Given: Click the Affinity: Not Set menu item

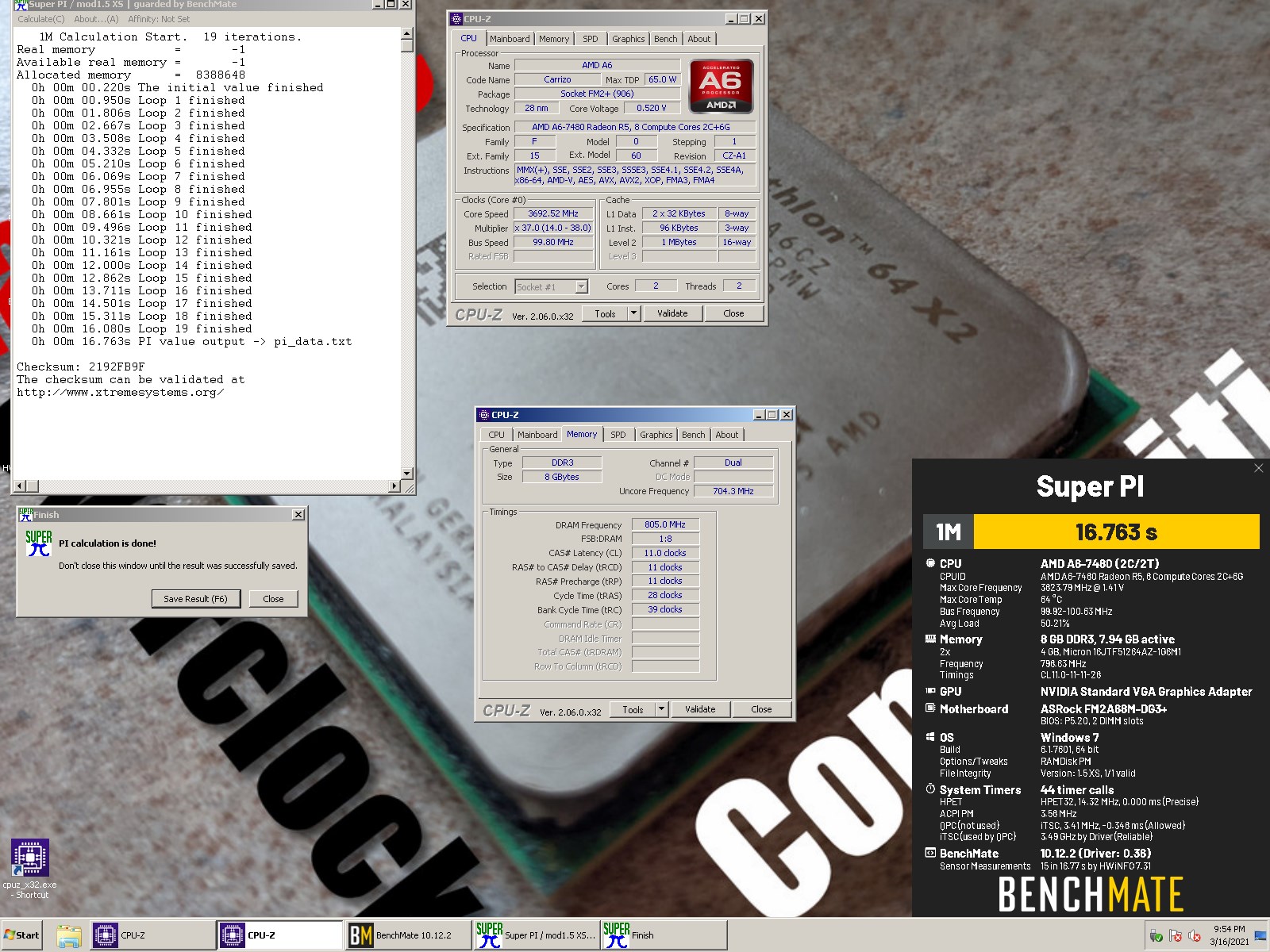Looking at the screenshot, I should 159,19.
